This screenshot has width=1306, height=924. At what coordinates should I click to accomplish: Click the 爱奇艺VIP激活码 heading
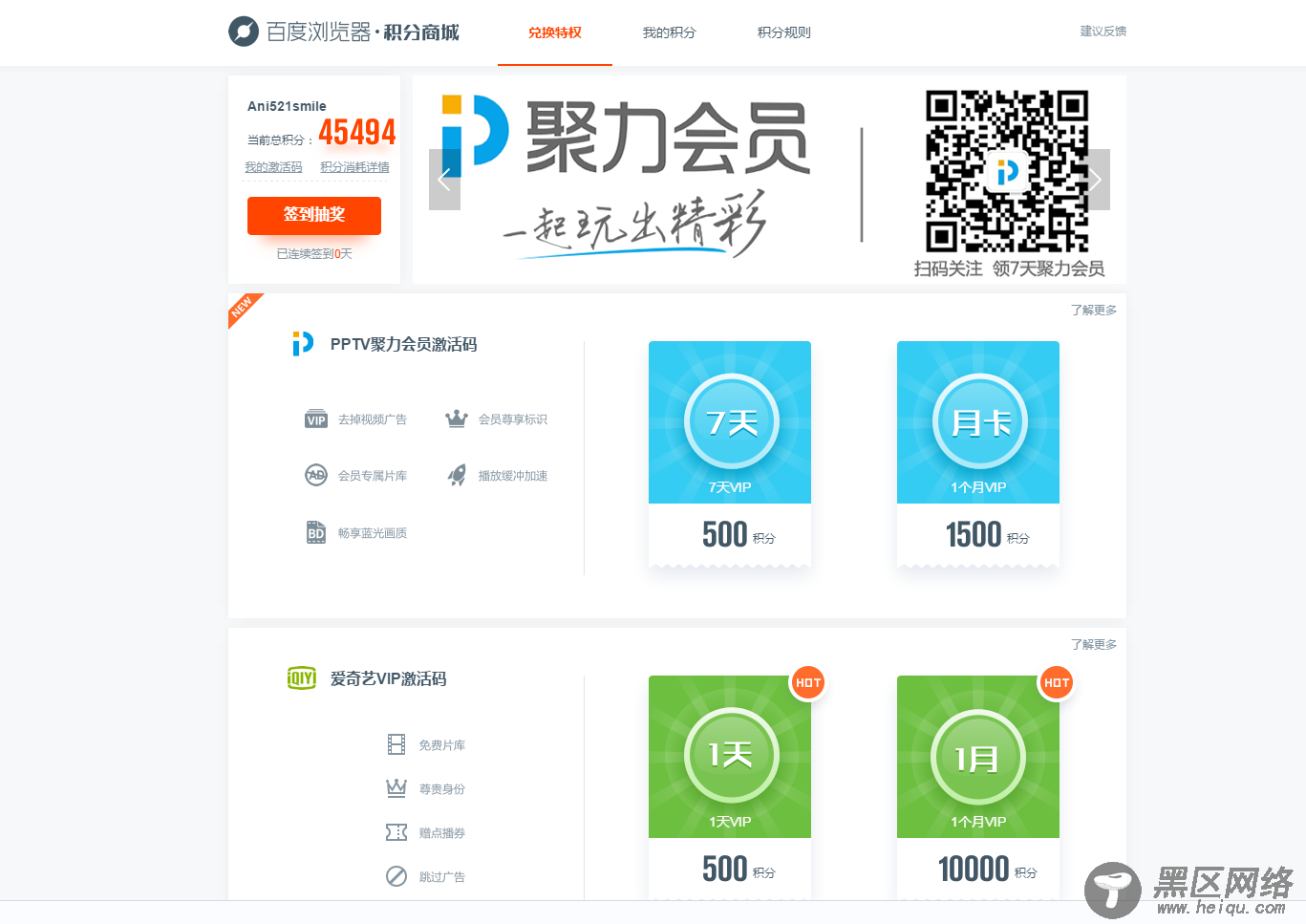(388, 678)
